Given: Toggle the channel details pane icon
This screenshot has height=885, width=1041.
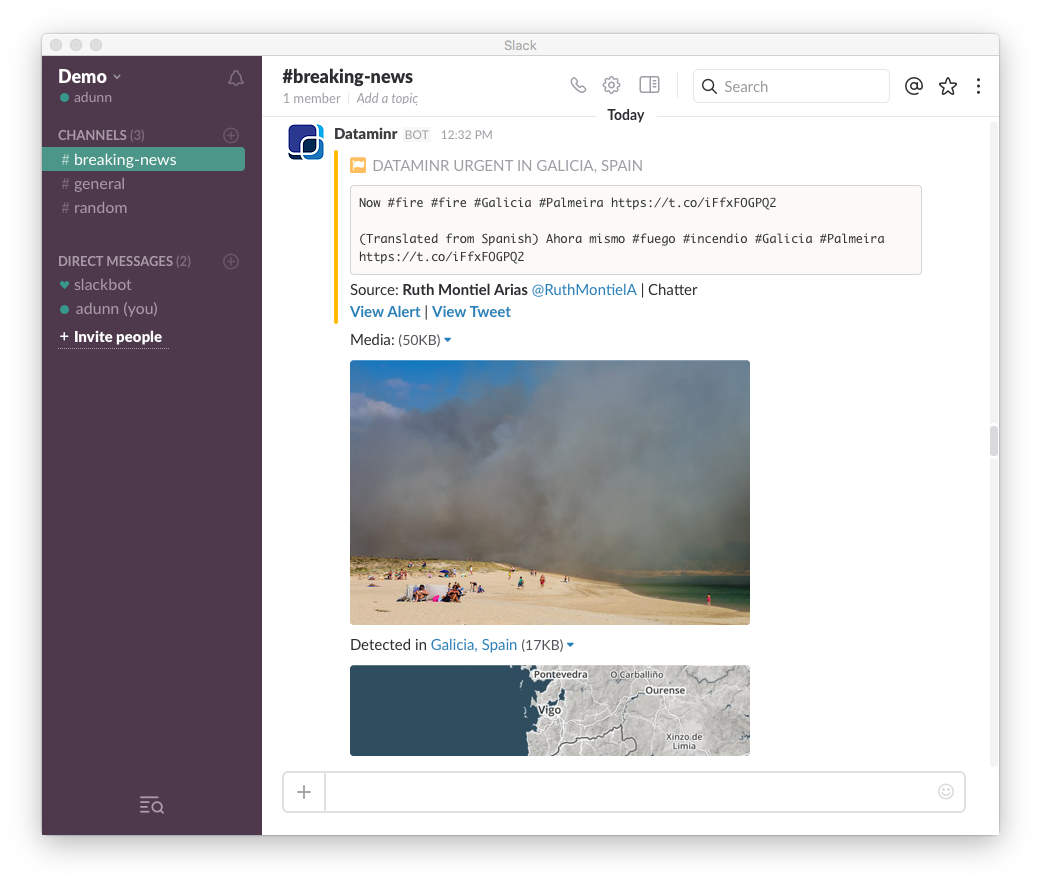Looking at the screenshot, I should point(649,85).
